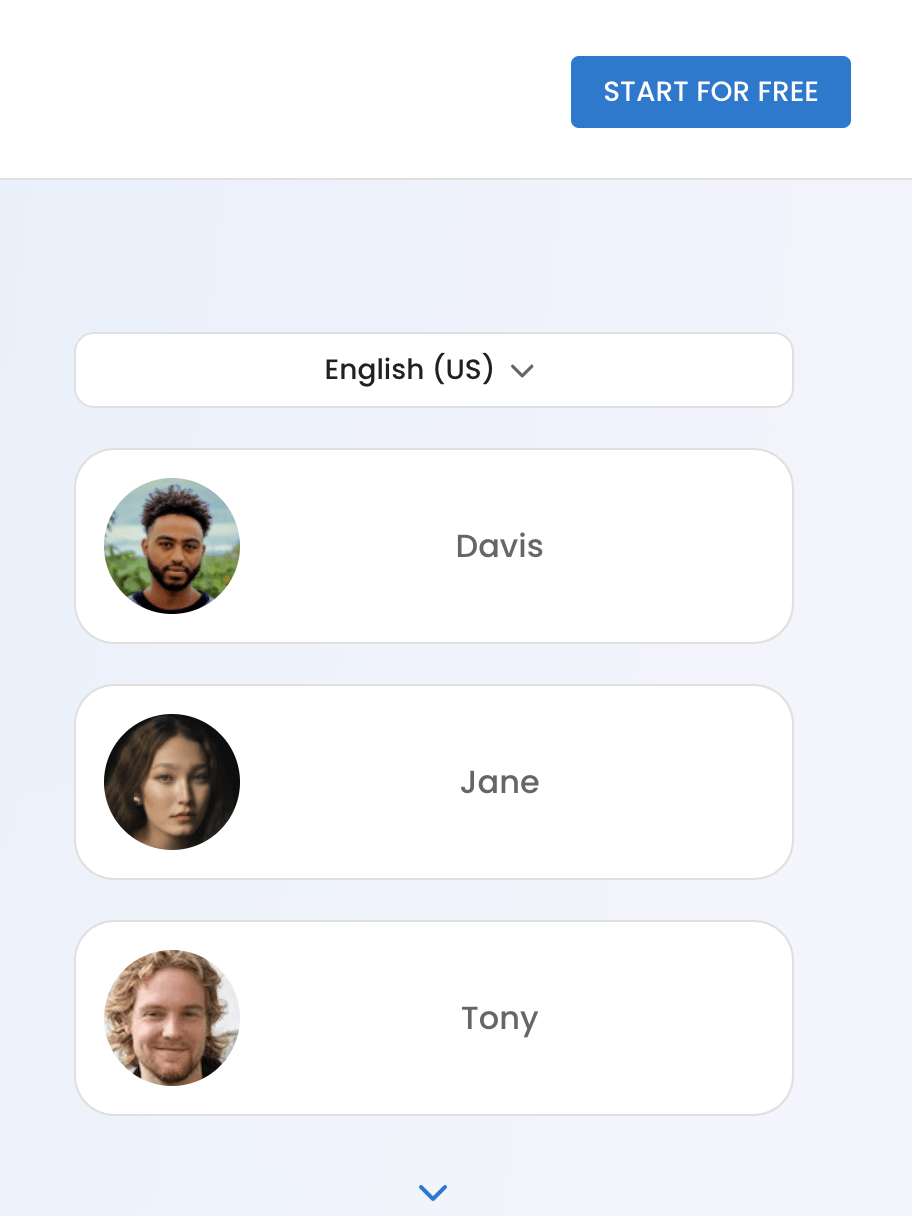Screen dimensions: 912x1216
Task: Click Tony's round profile photo
Action: [172, 1018]
